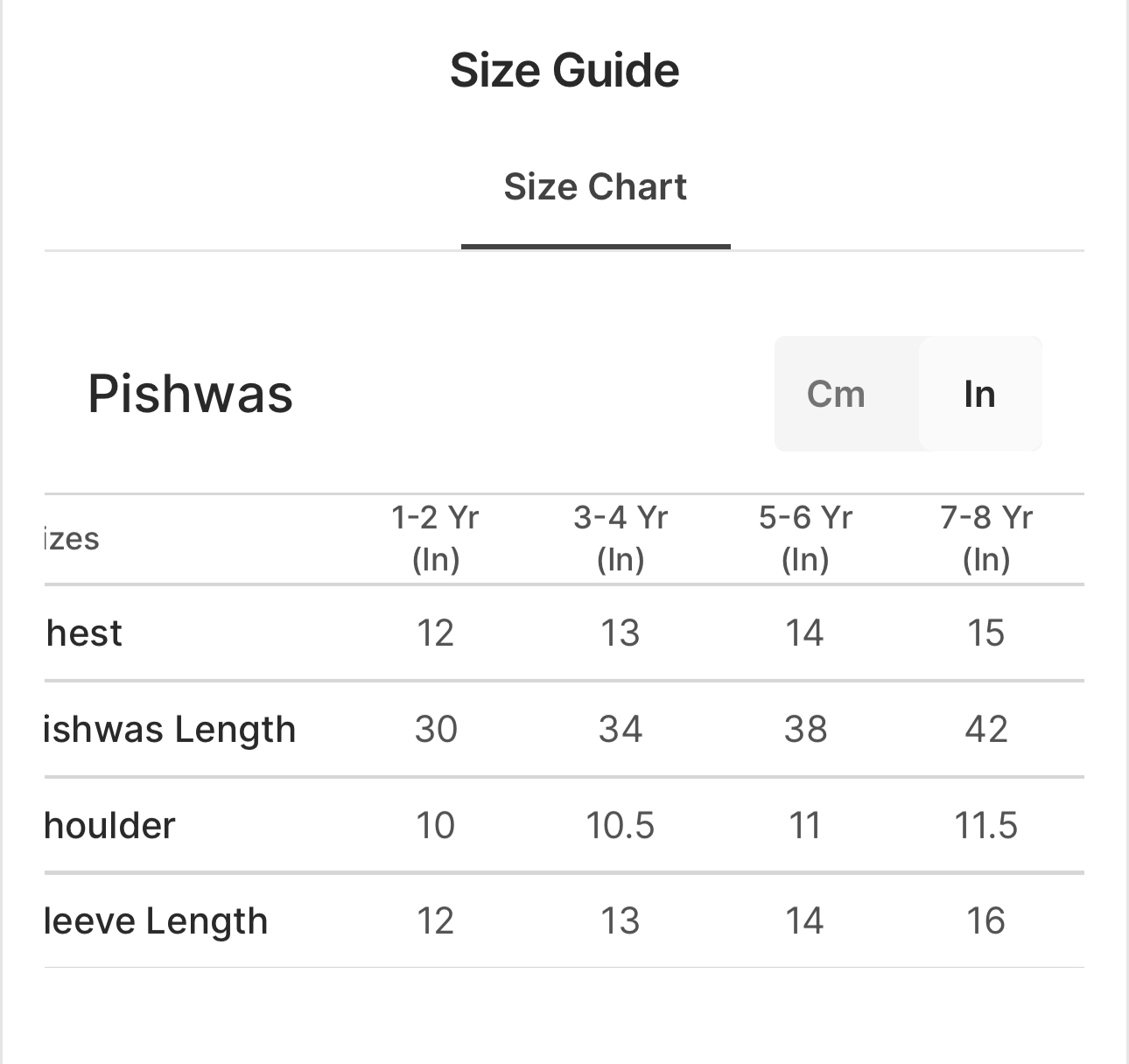Click Sleeve Length value 16
This screenshot has width=1129, height=1064.
coord(986,921)
